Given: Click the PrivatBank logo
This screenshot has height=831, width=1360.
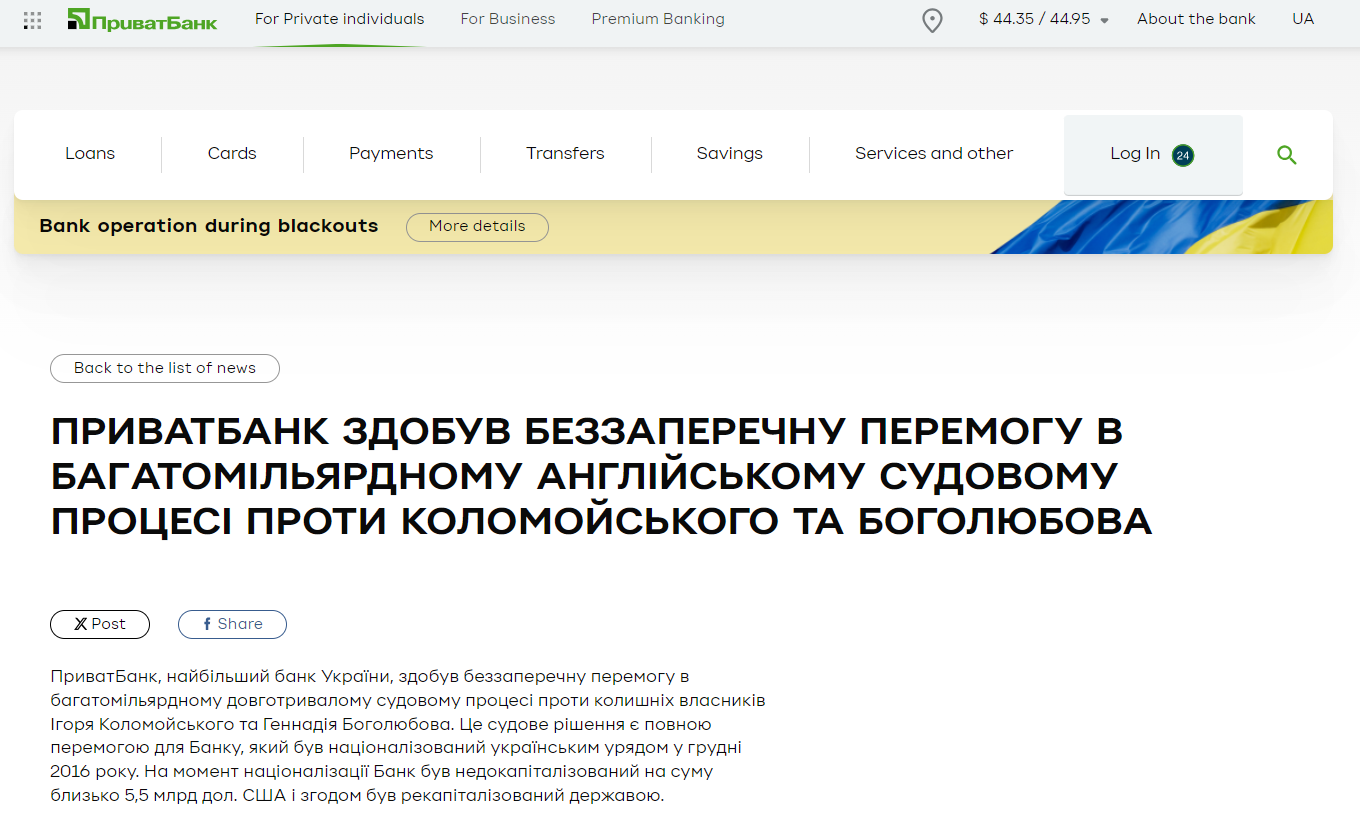Looking at the screenshot, I should [141, 19].
